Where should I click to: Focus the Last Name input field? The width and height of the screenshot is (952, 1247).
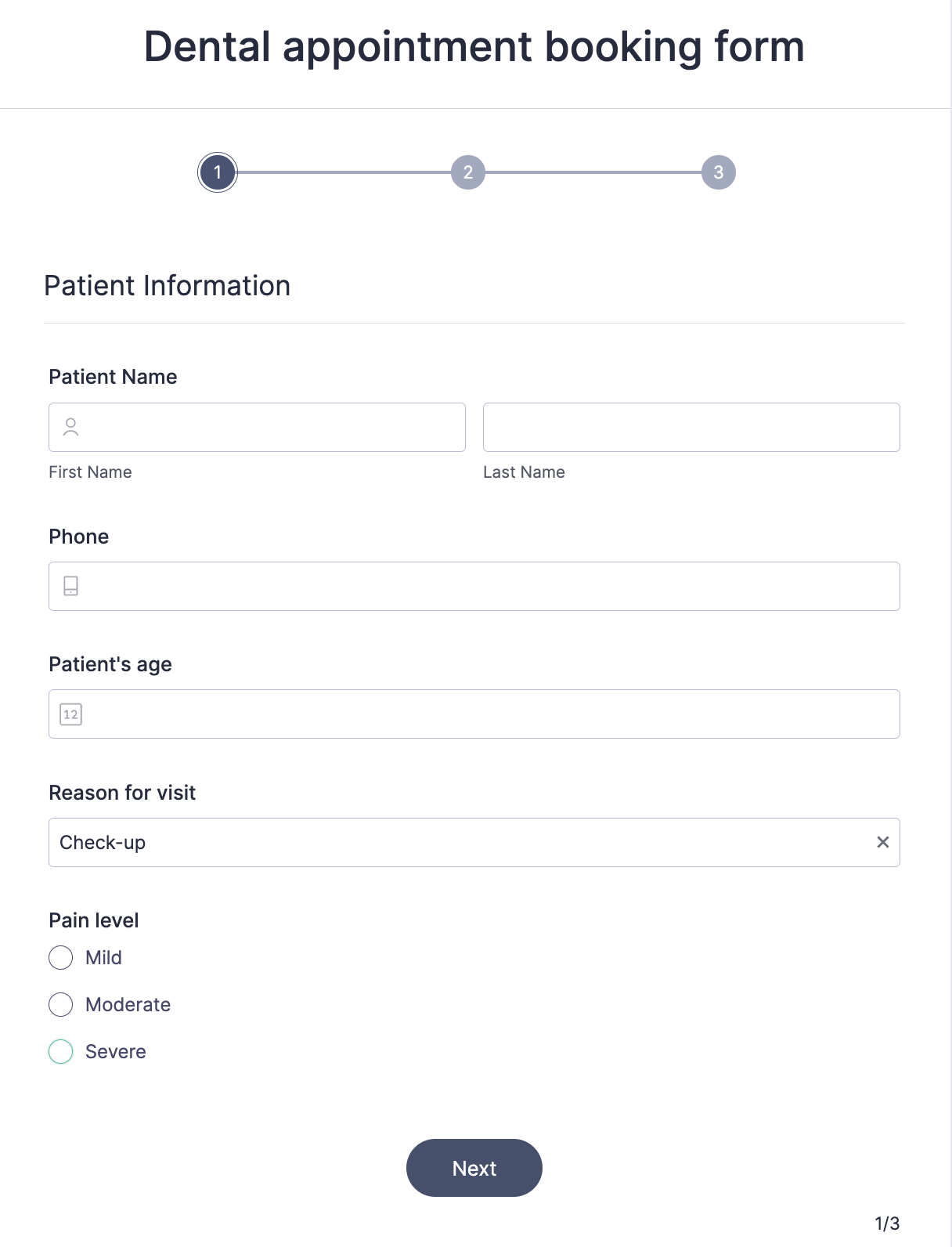tap(691, 427)
